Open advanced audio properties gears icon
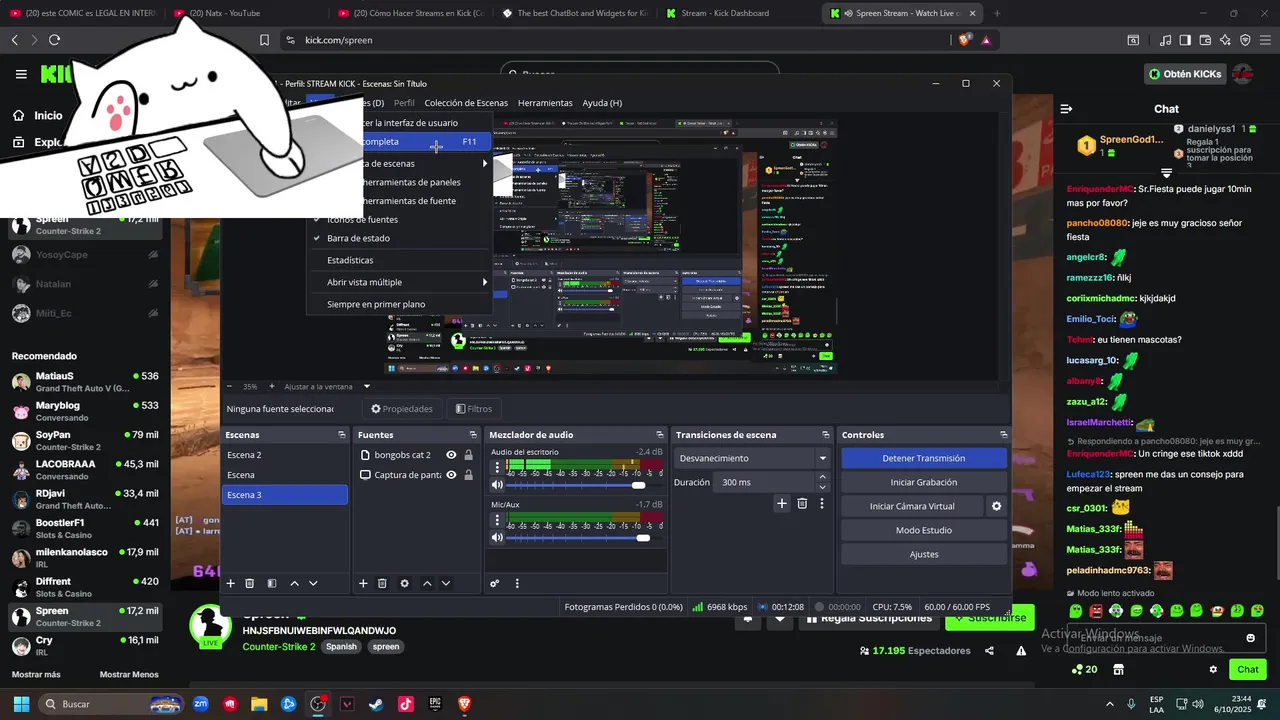 [x=494, y=583]
